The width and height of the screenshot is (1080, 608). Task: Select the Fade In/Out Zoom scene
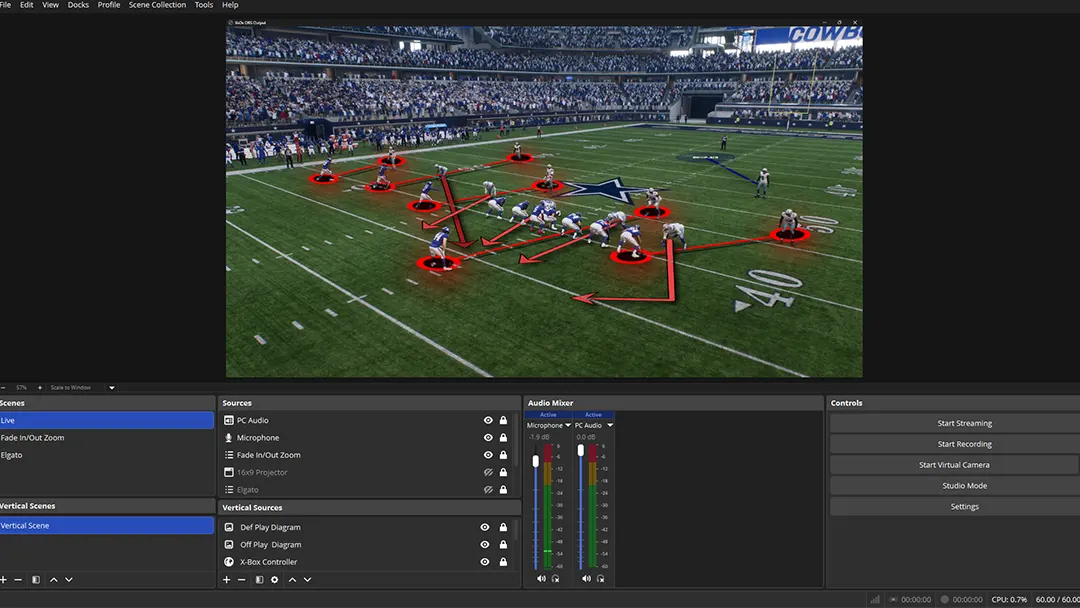(x=107, y=437)
